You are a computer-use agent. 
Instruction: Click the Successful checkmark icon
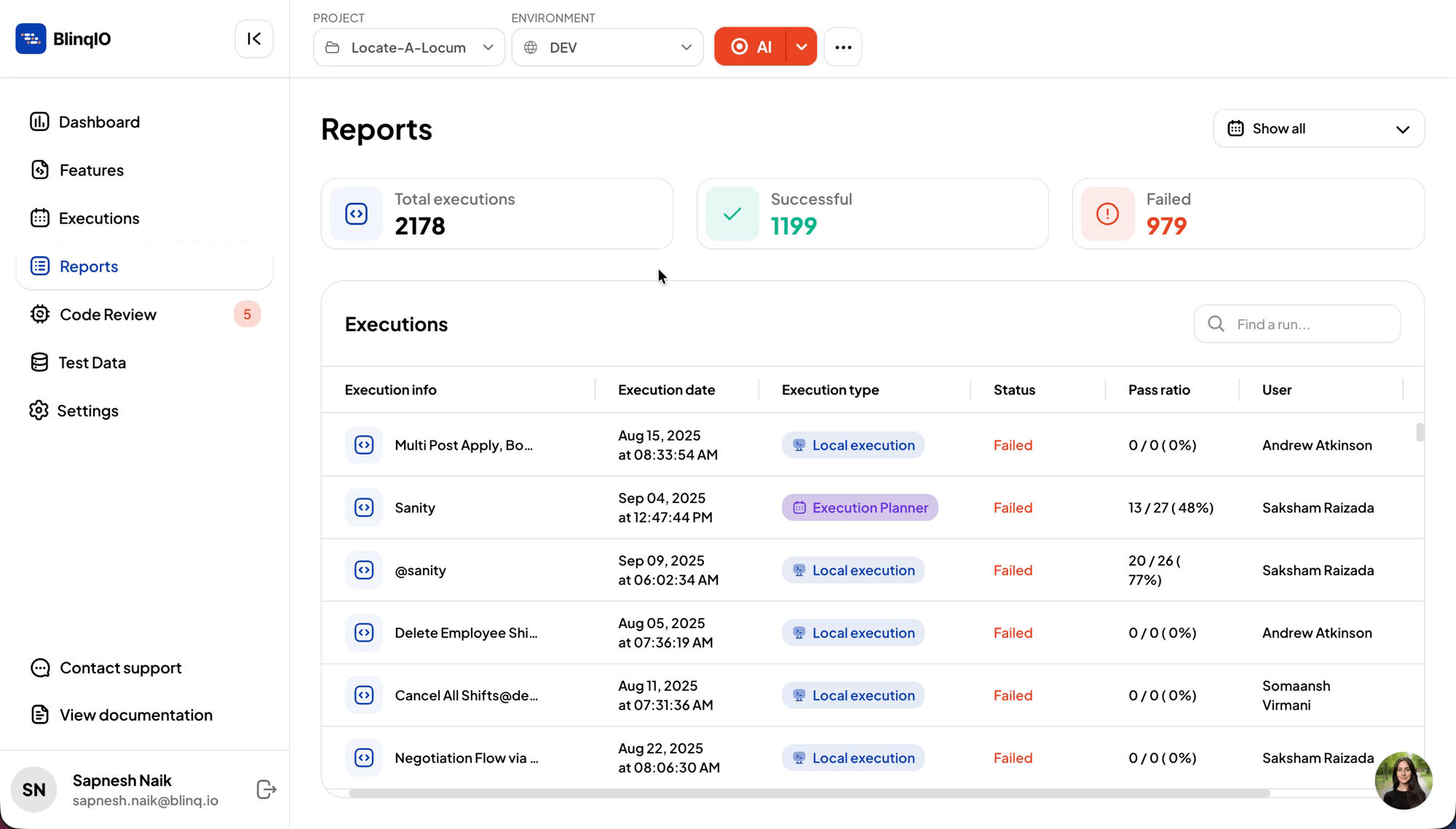732,214
